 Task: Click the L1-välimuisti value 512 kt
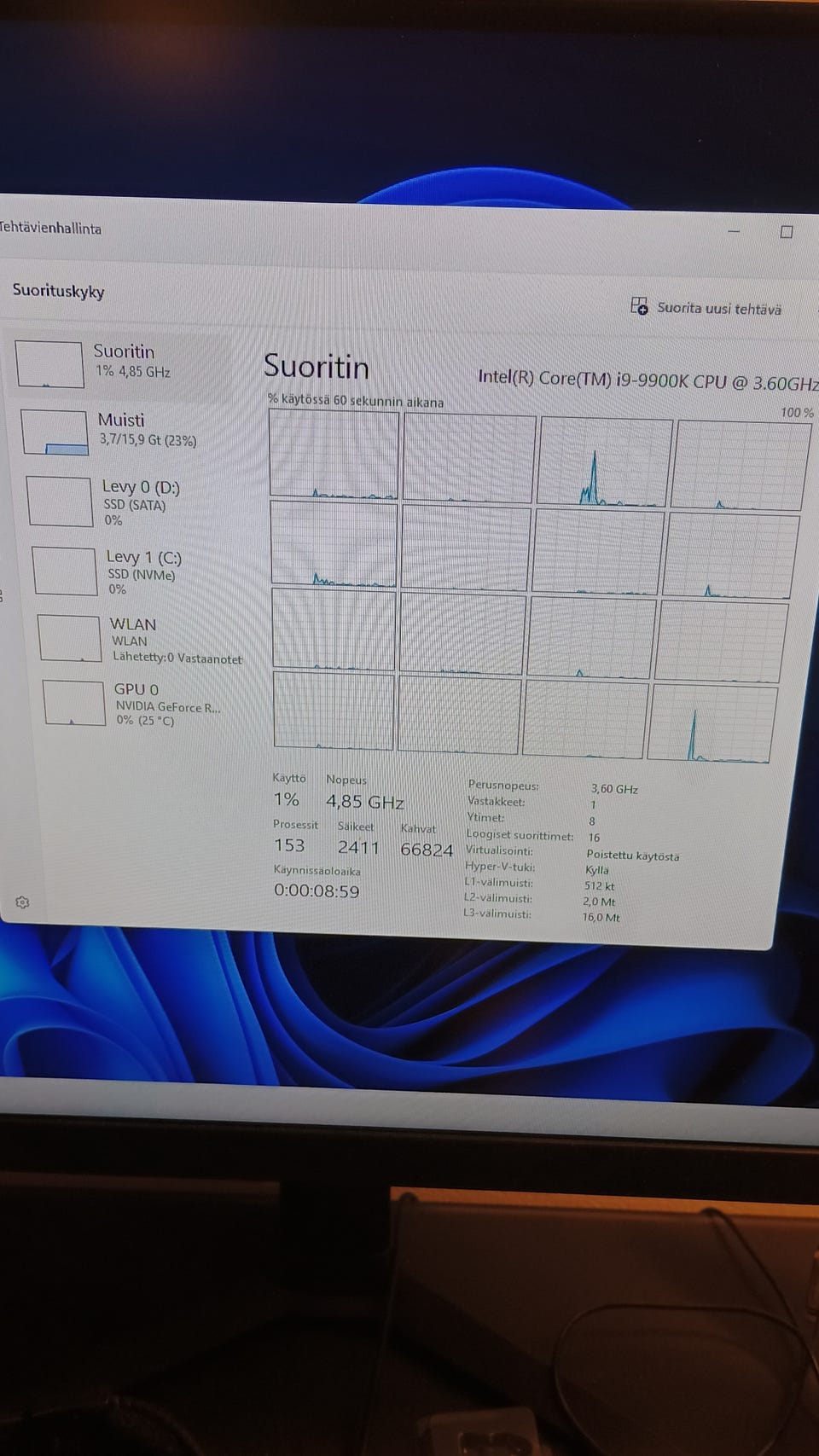click(x=599, y=885)
